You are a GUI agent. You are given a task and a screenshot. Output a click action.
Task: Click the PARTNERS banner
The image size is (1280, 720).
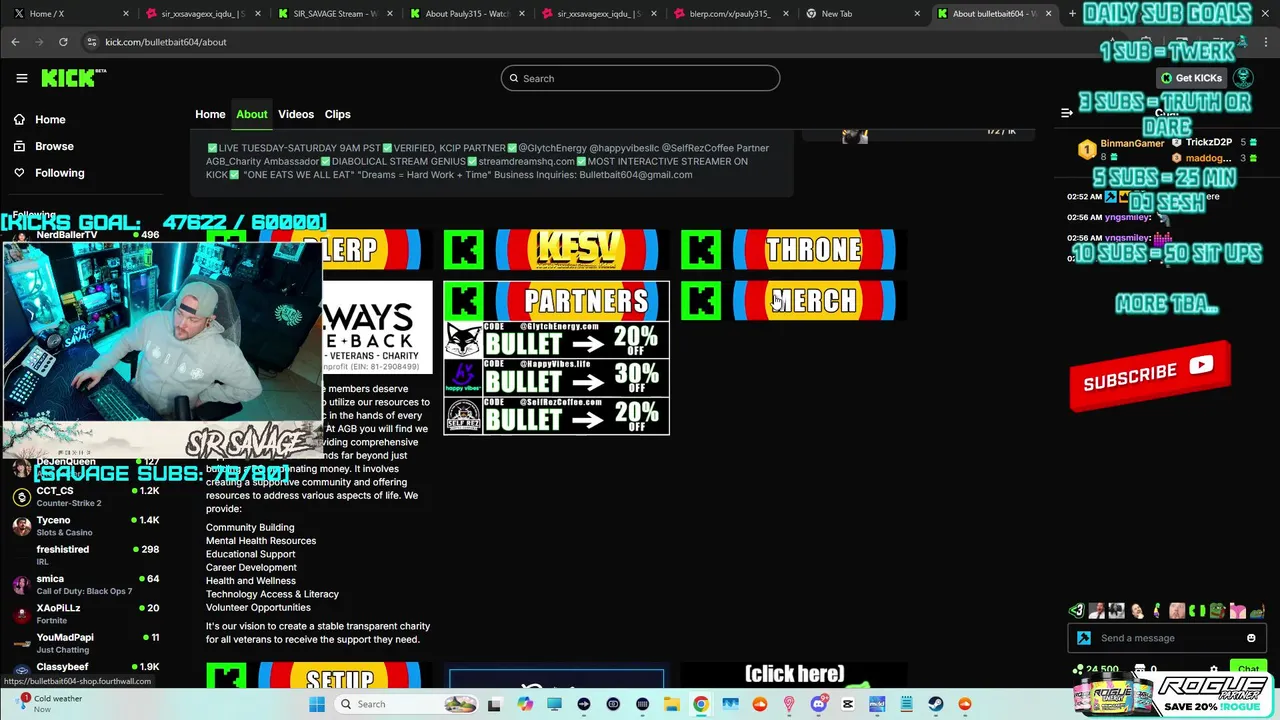click(x=555, y=300)
